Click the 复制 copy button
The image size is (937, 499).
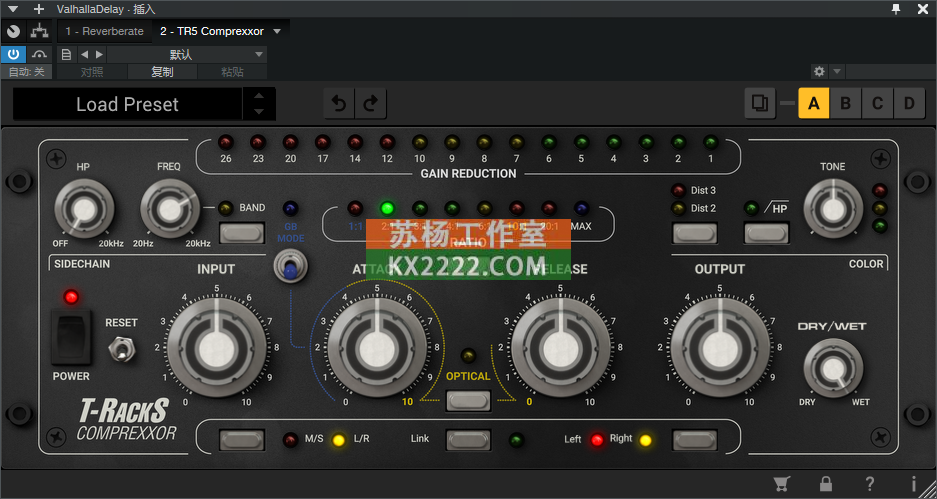point(162,72)
